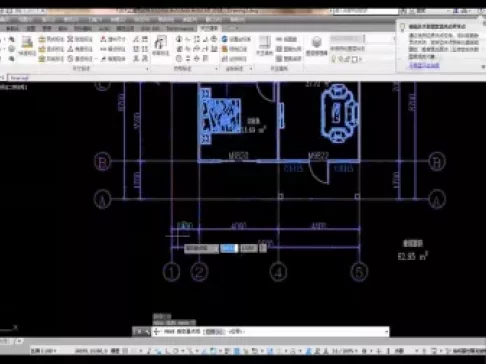Toggle the layer lock icon beside lightbulb
The width and height of the screenshot is (486, 364).
point(347,59)
